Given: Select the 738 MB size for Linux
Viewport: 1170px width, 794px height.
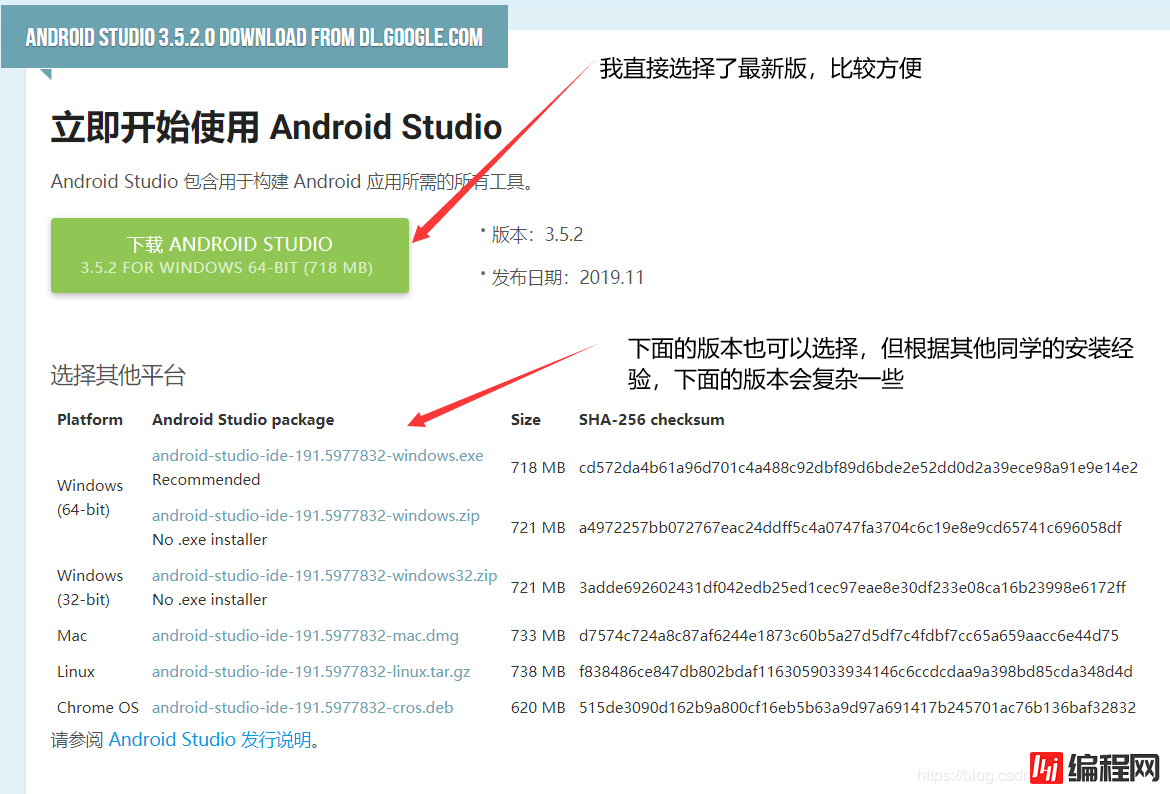Looking at the screenshot, I should tap(538, 672).
